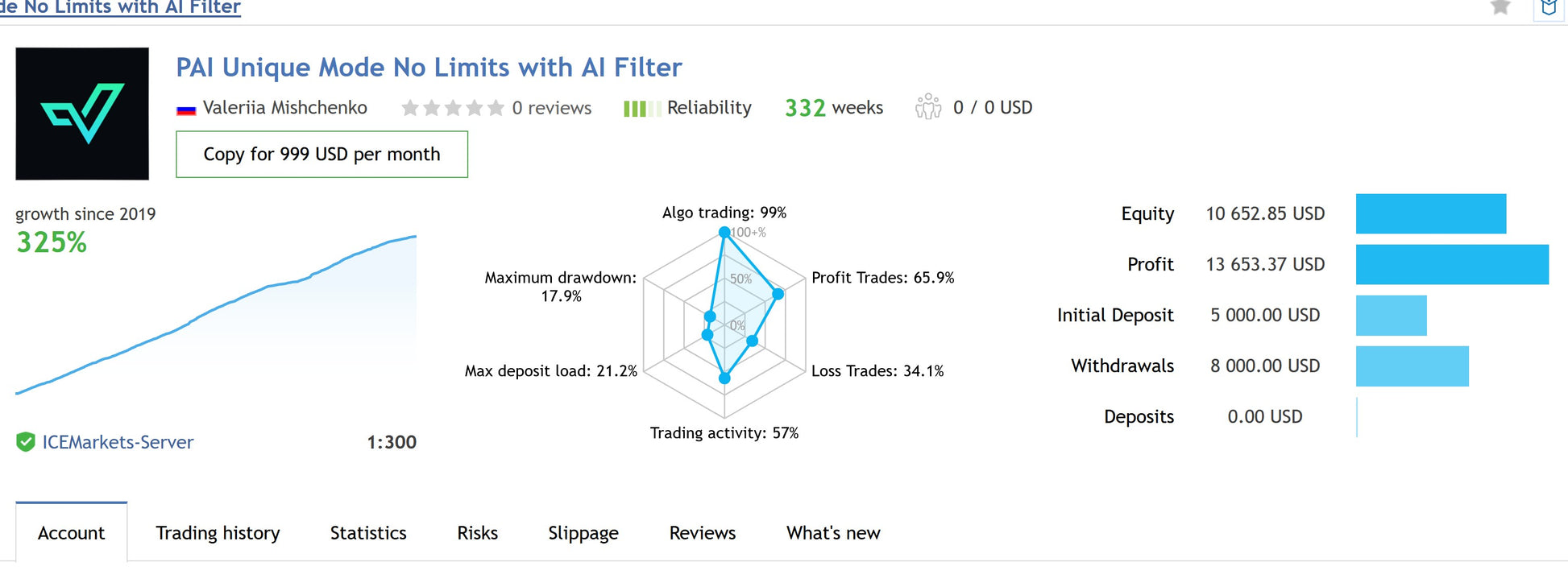Open the What's new tab
1568x587 pixels.
833,533
